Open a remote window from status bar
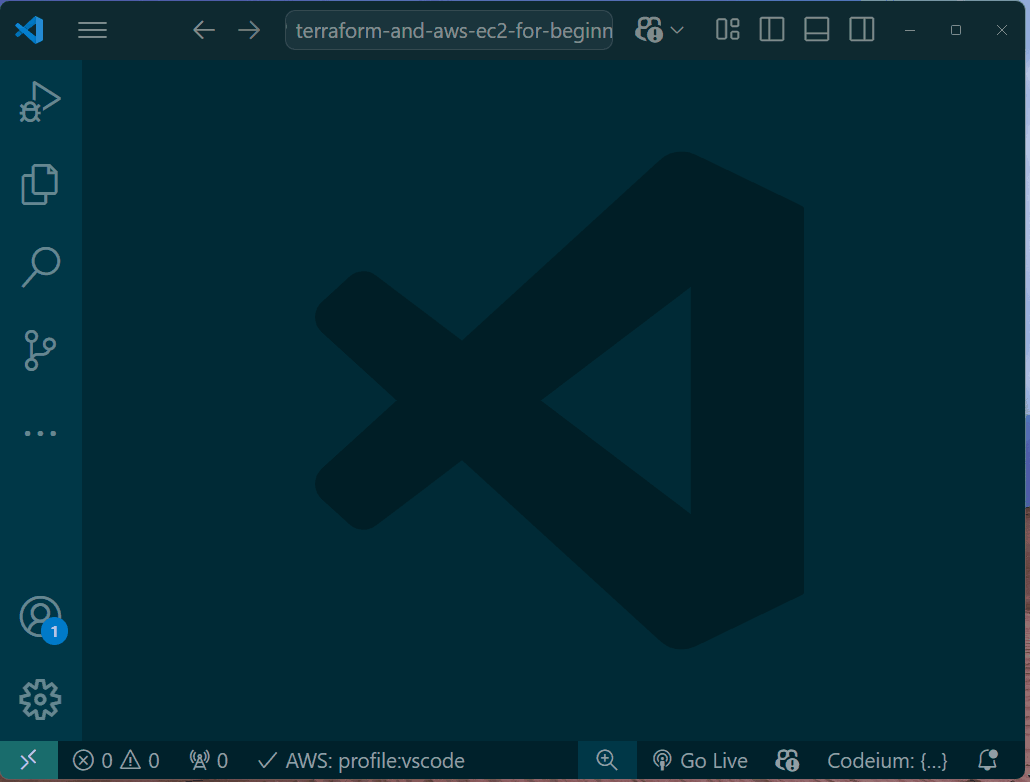This screenshot has height=782, width=1030. click(29, 761)
